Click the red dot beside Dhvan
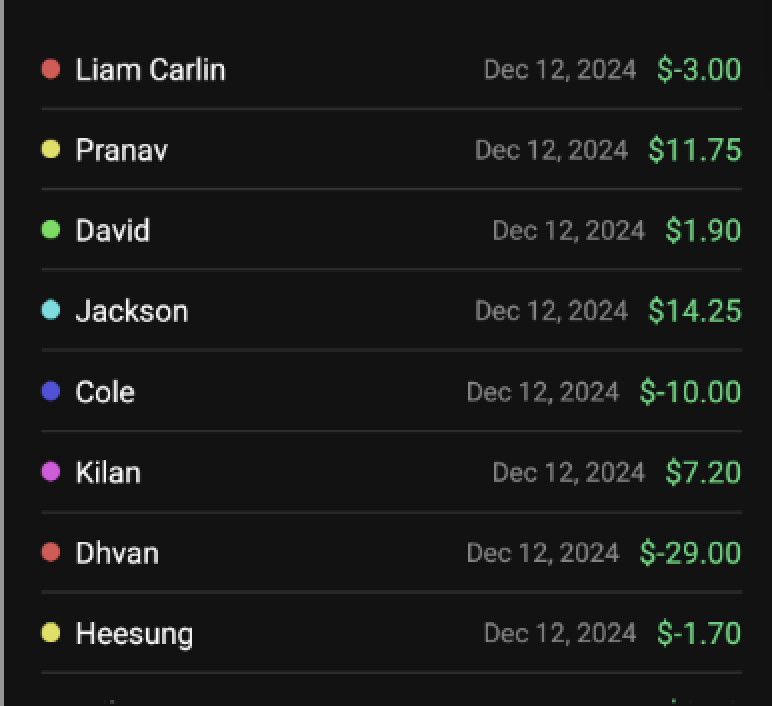Viewport: 772px width, 706px height. click(x=51, y=552)
